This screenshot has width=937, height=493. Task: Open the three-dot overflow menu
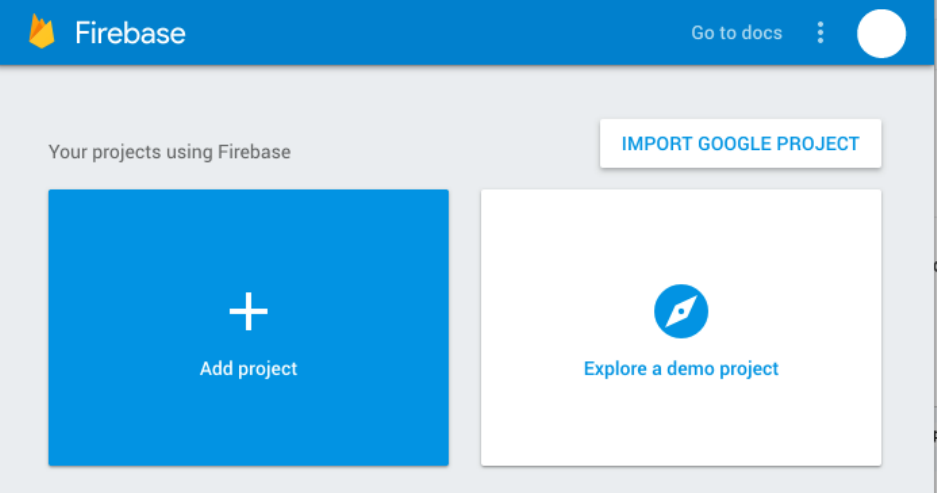(820, 32)
